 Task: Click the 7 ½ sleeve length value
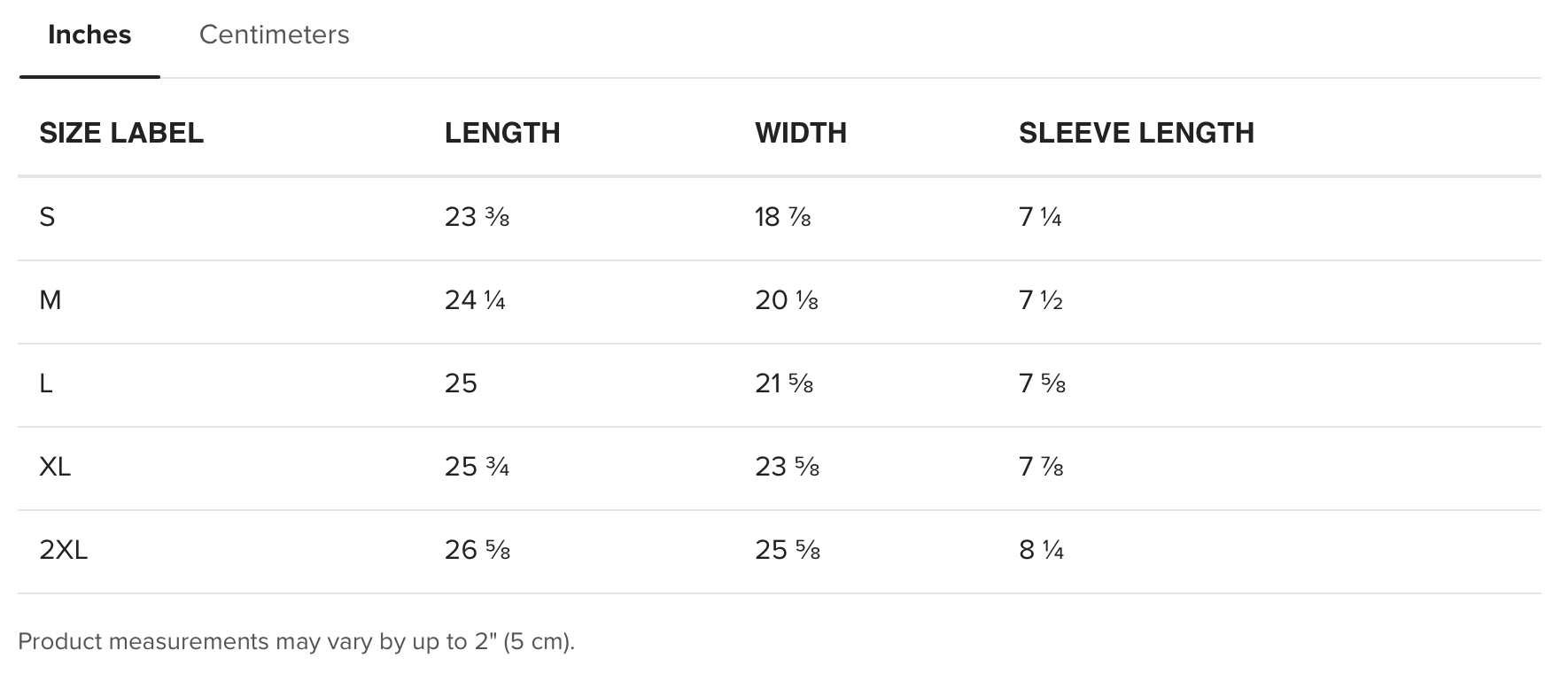click(1041, 300)
